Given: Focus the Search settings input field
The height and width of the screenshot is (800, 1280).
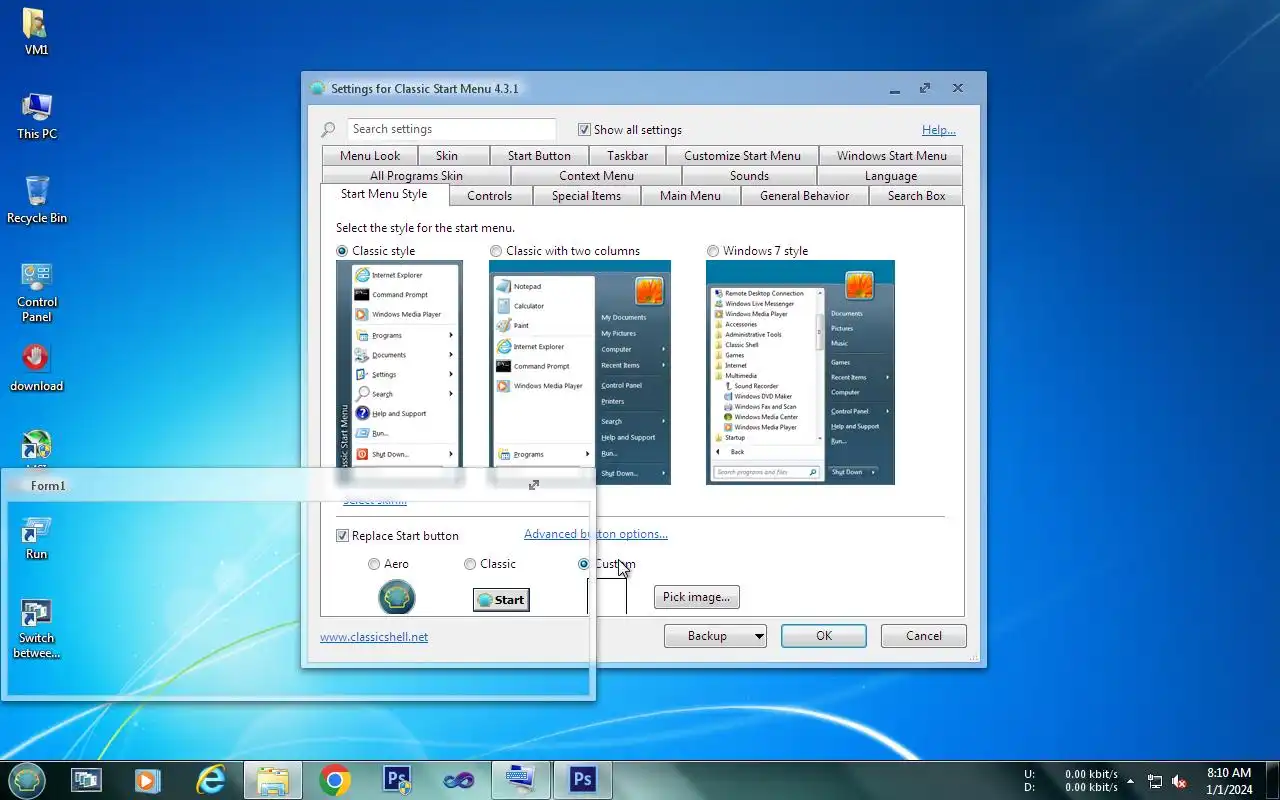Looking at the screenshot, I should pyautogui.click(x=452, y=129).
